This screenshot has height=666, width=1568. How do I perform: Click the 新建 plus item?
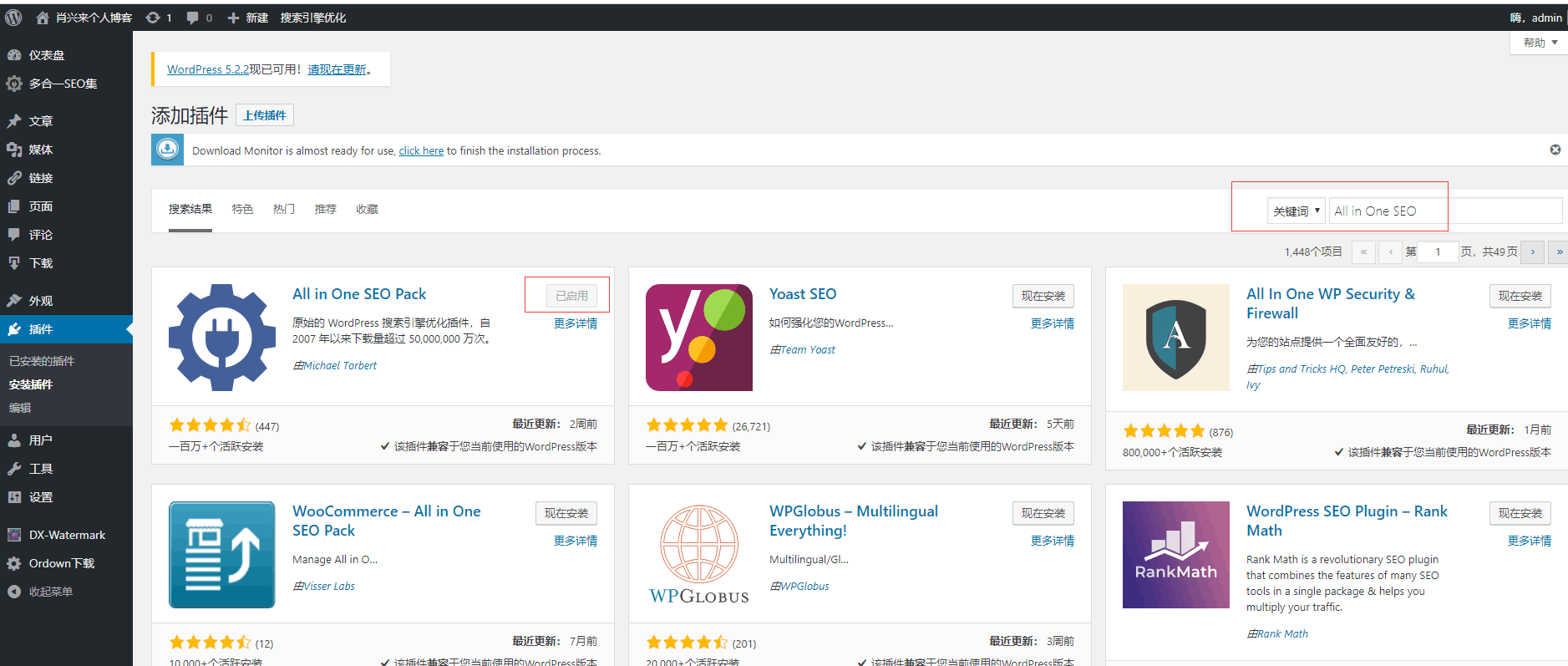247,18
